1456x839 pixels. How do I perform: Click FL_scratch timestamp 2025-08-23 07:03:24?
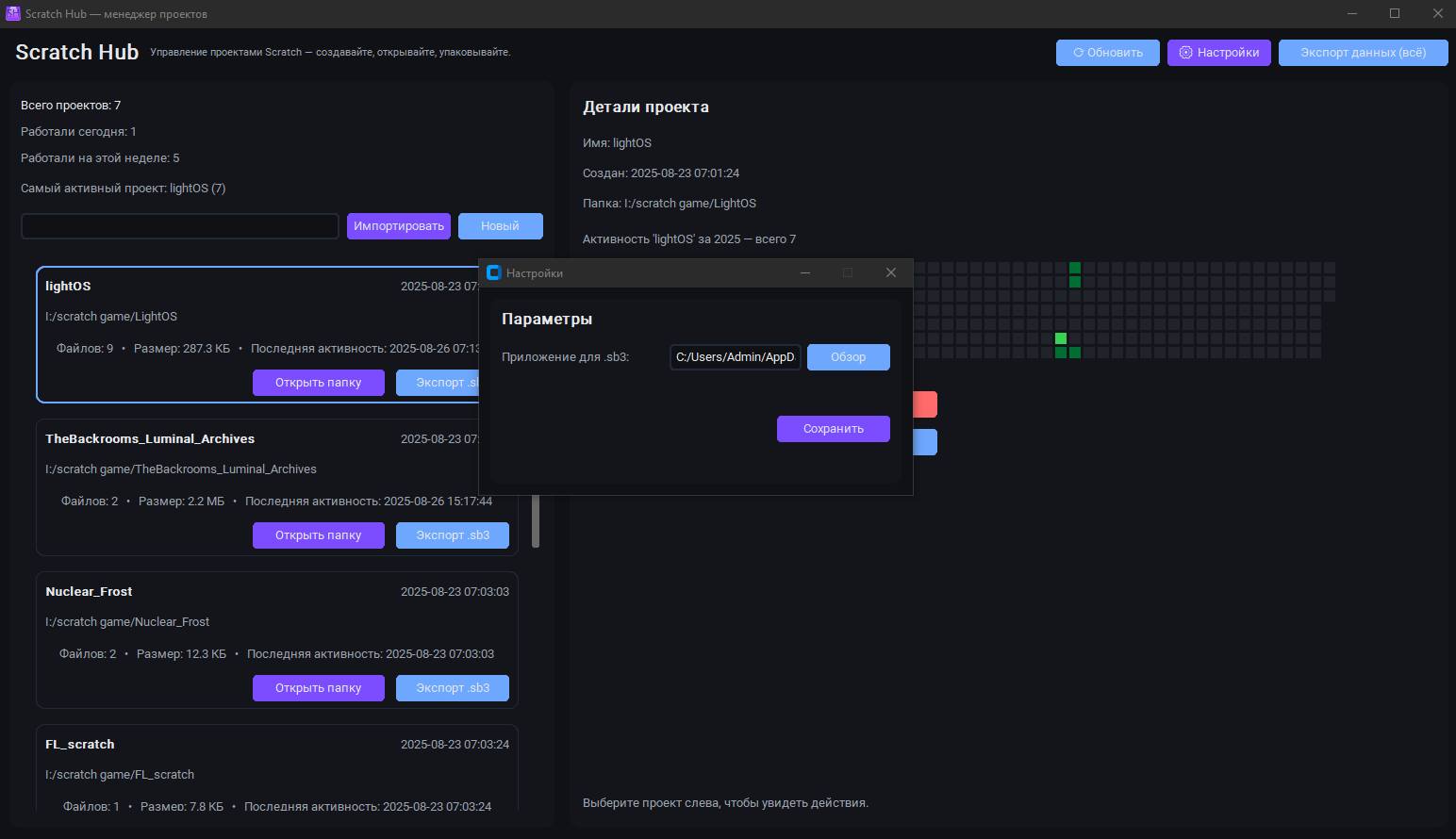click(x=455, y=745)
